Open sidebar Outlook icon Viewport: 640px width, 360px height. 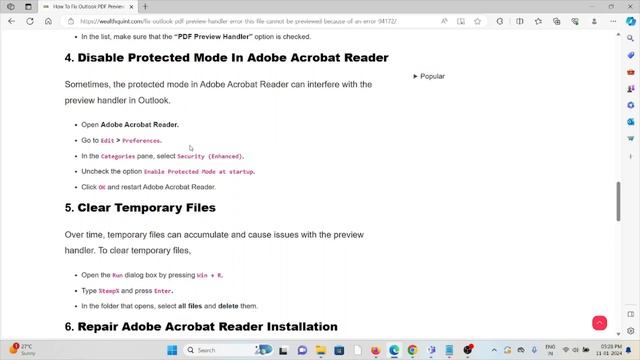tap(631, 122)
